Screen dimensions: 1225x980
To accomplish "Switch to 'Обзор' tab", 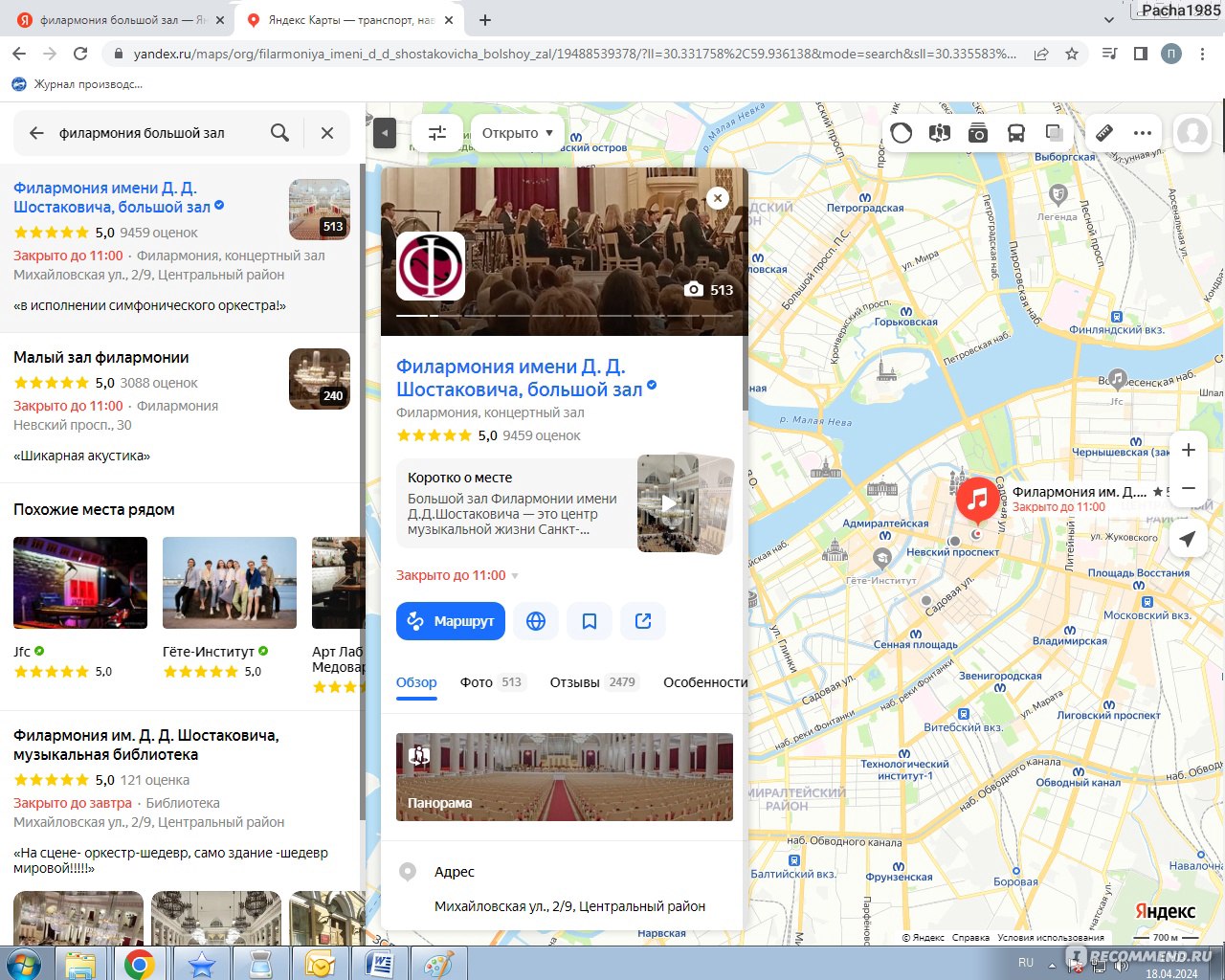I will pyautogui.click(x=416, y=682).
